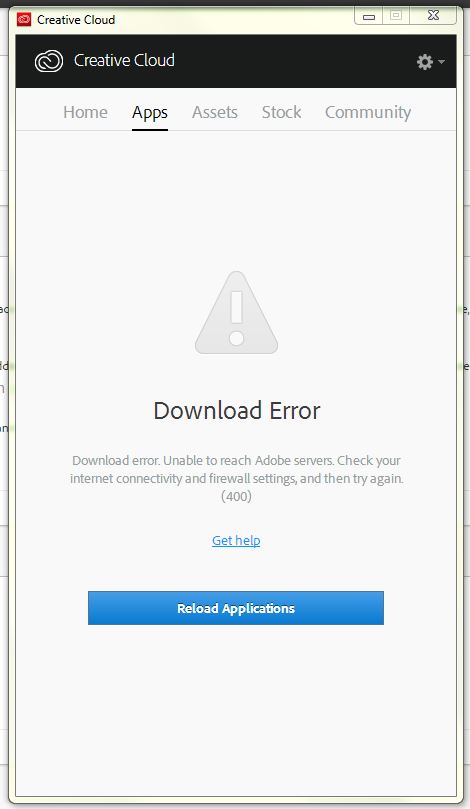The width and height of the screenshot is (470, 809).
Task: Go to the Stock tab
Action: 281,112
